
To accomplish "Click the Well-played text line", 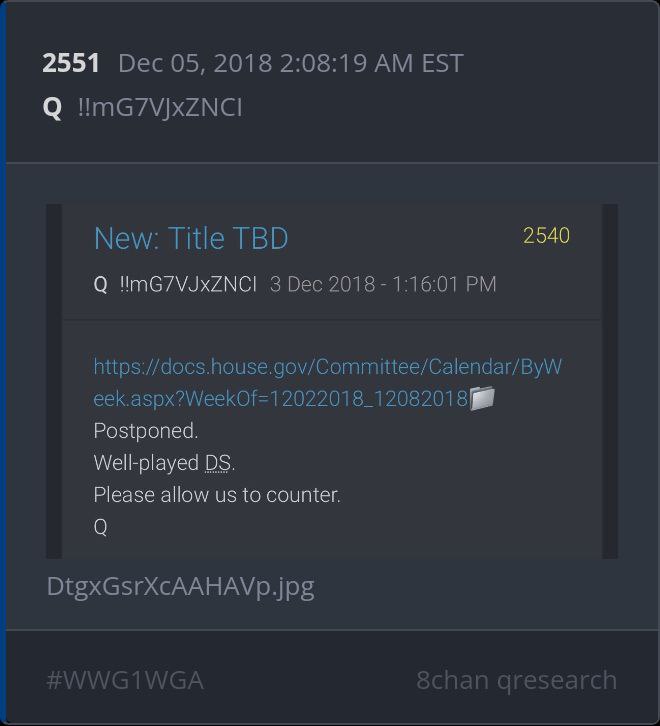I will tap(164, 463).
